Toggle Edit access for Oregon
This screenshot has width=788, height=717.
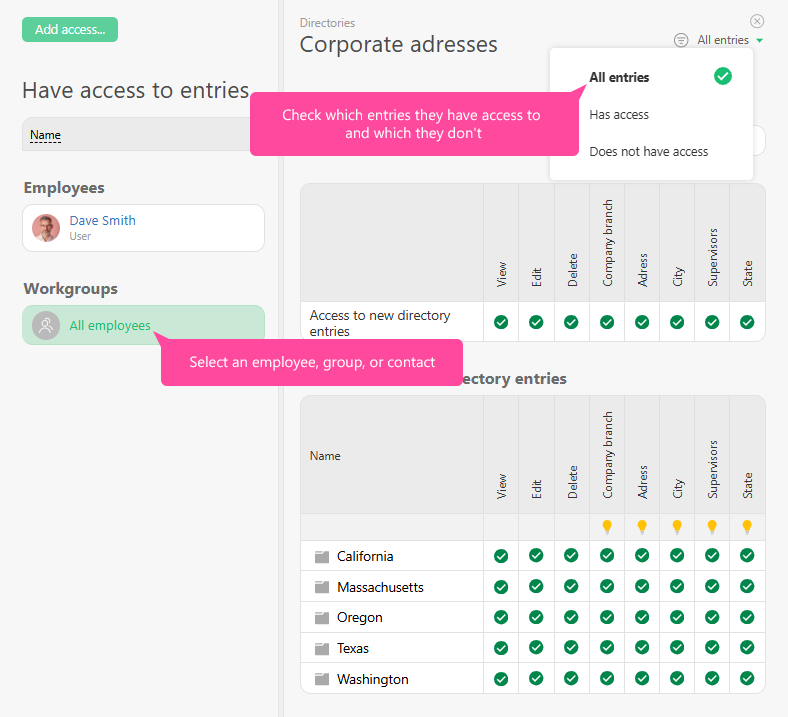tap(536, 617)
